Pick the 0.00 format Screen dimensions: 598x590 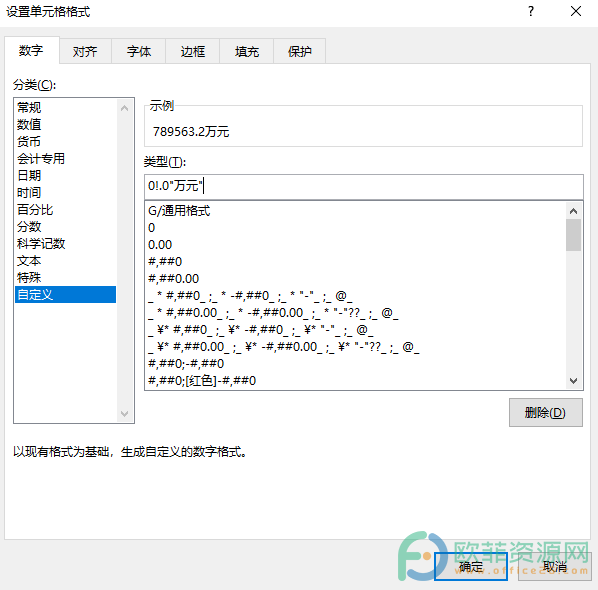[x=355, y=244]
